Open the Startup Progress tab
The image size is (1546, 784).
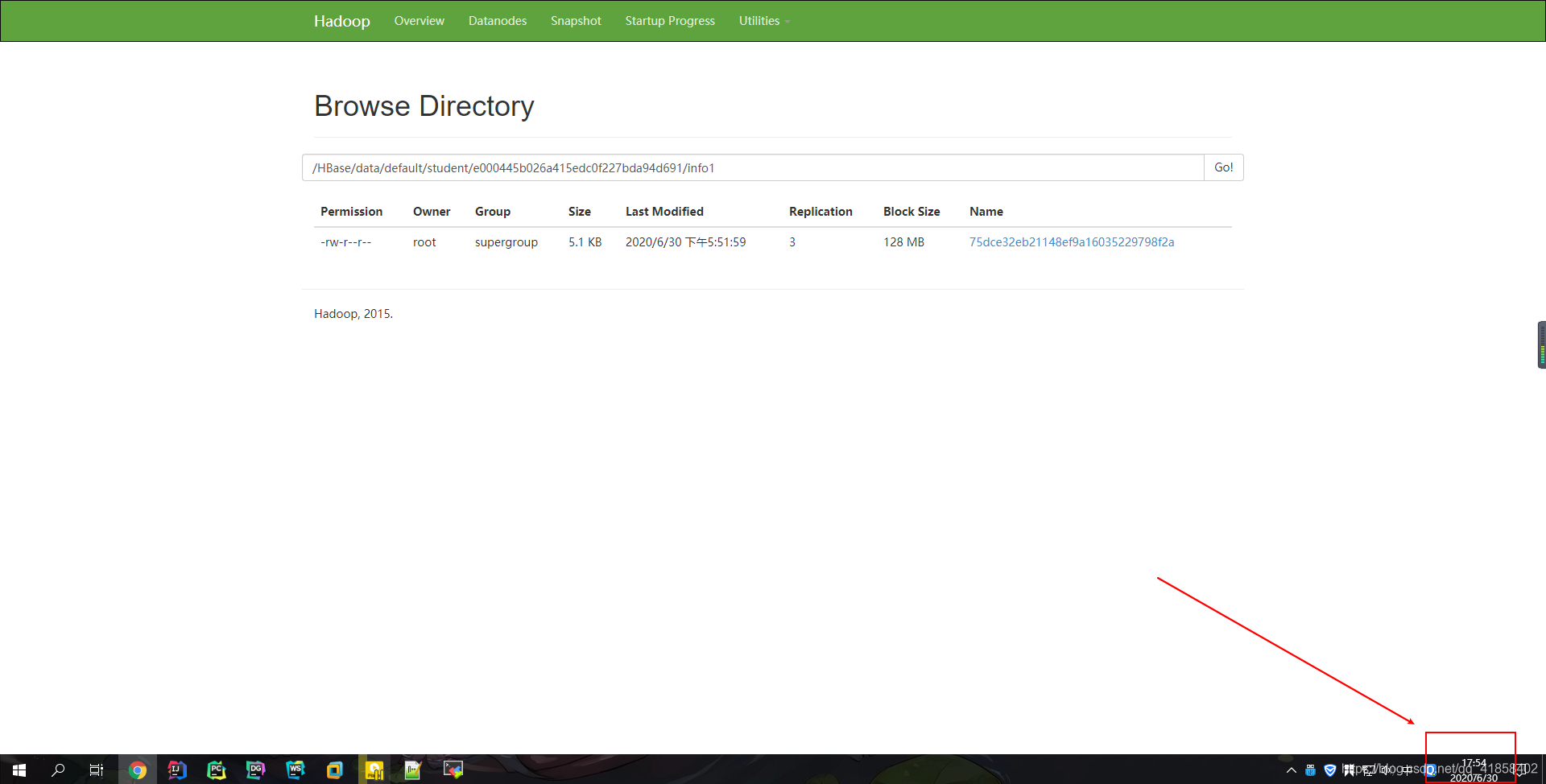click(x=670, y=21)
